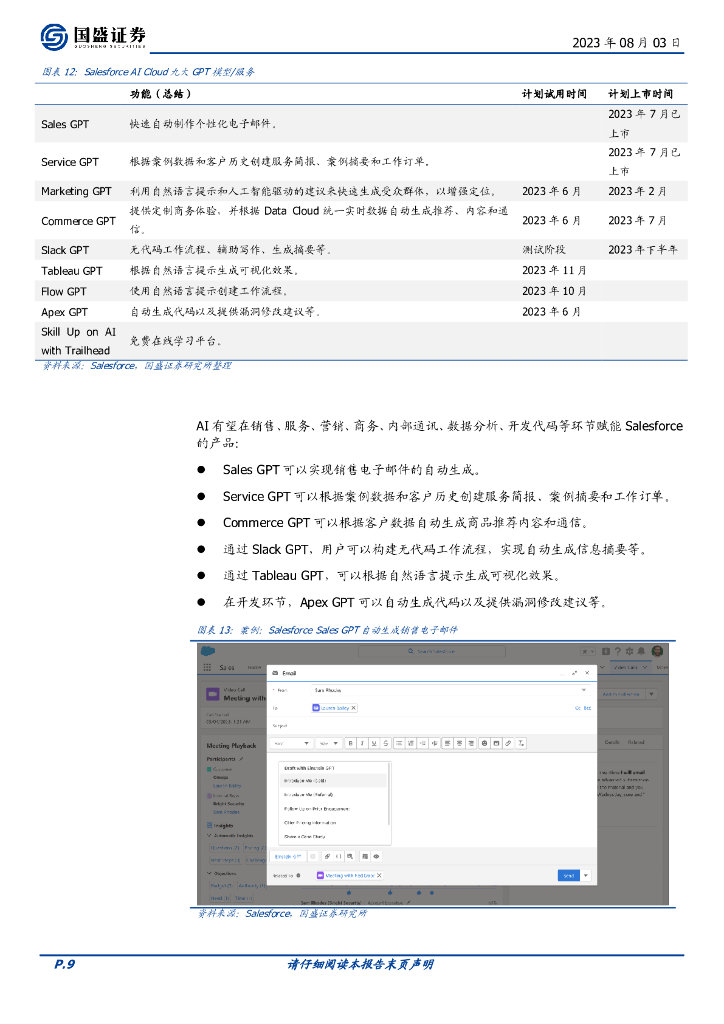
Task: Click the notifications bell icon
Action: pos(641,651)
